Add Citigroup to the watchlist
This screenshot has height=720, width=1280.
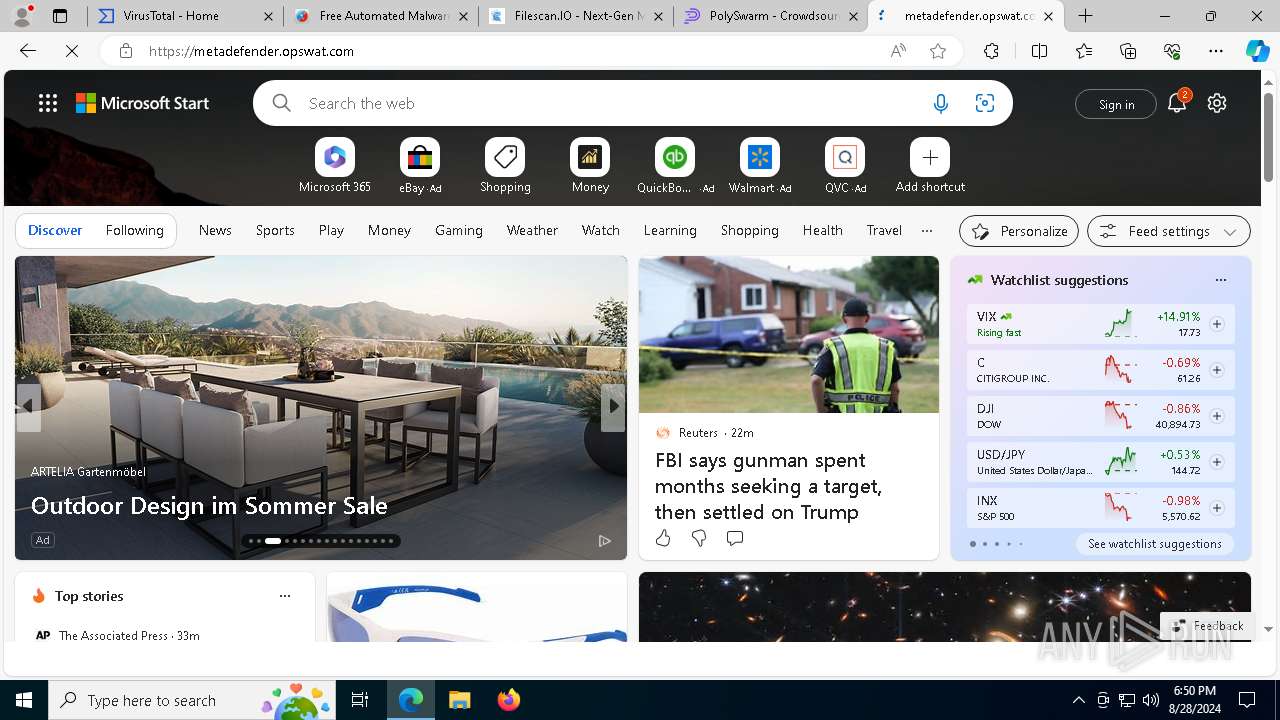1217,370
